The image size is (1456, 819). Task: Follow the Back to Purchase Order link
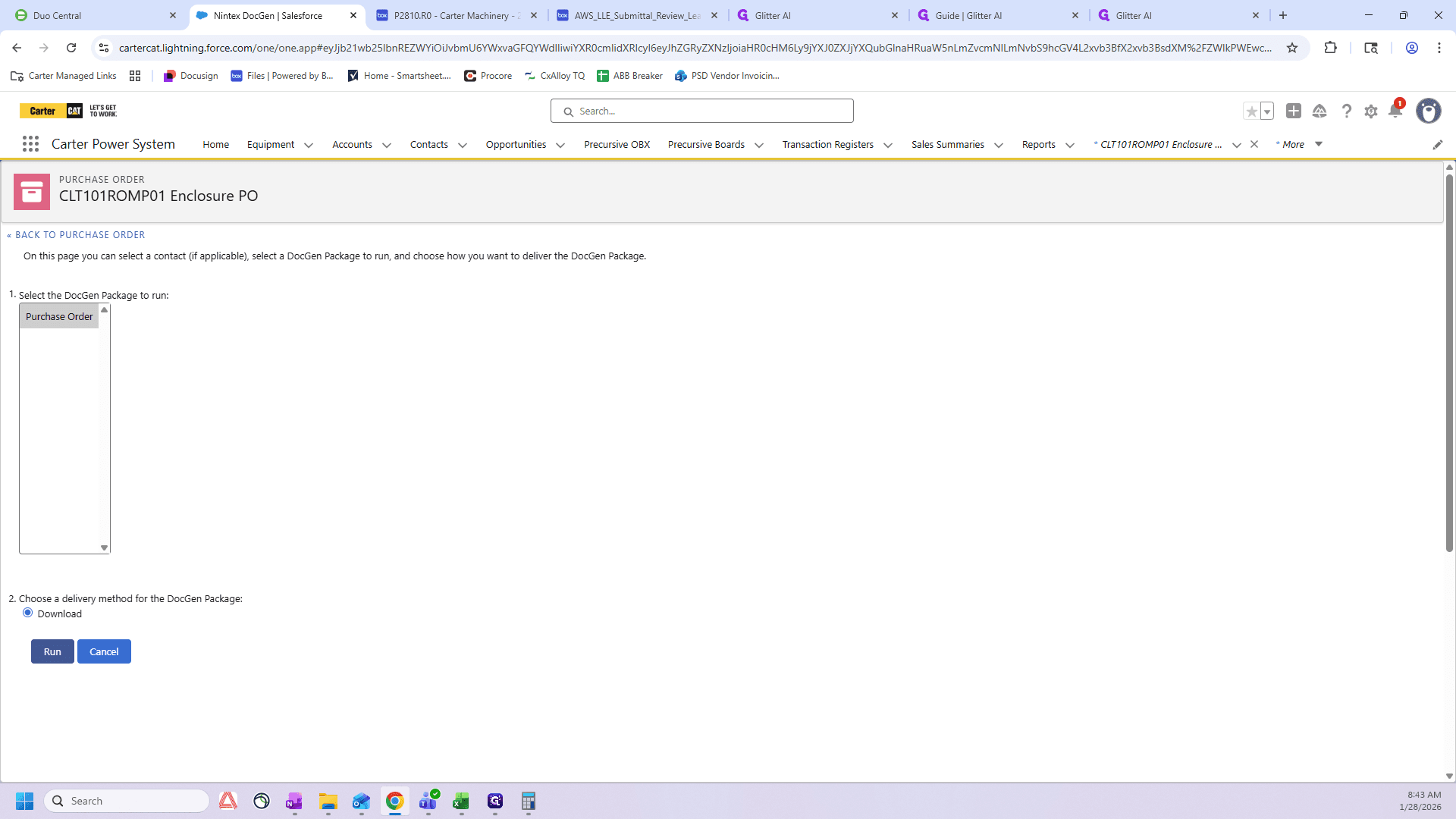pyautogui.click(x=76, y=235)
